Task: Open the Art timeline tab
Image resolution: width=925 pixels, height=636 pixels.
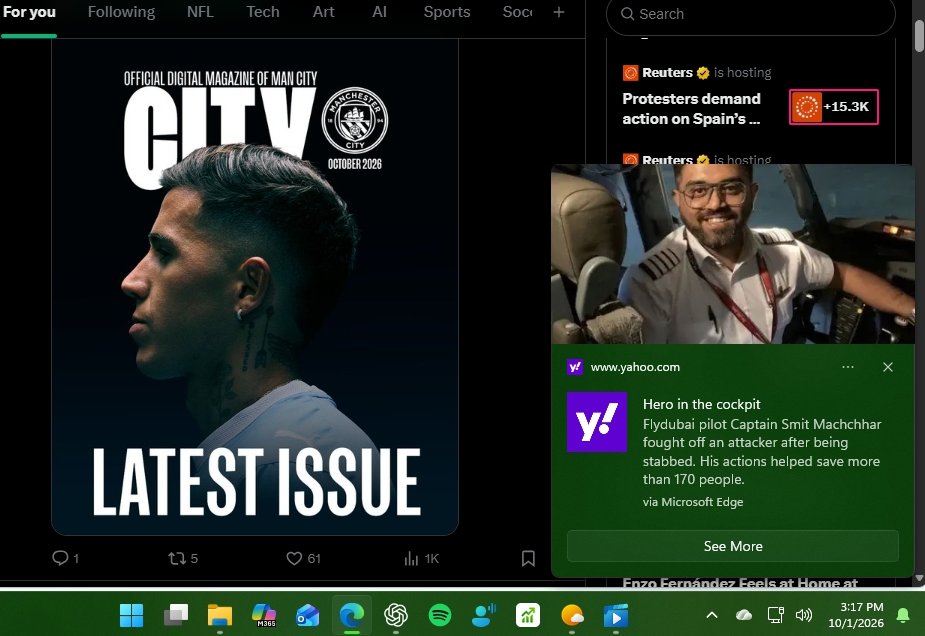Action: (x=323, y=12)
